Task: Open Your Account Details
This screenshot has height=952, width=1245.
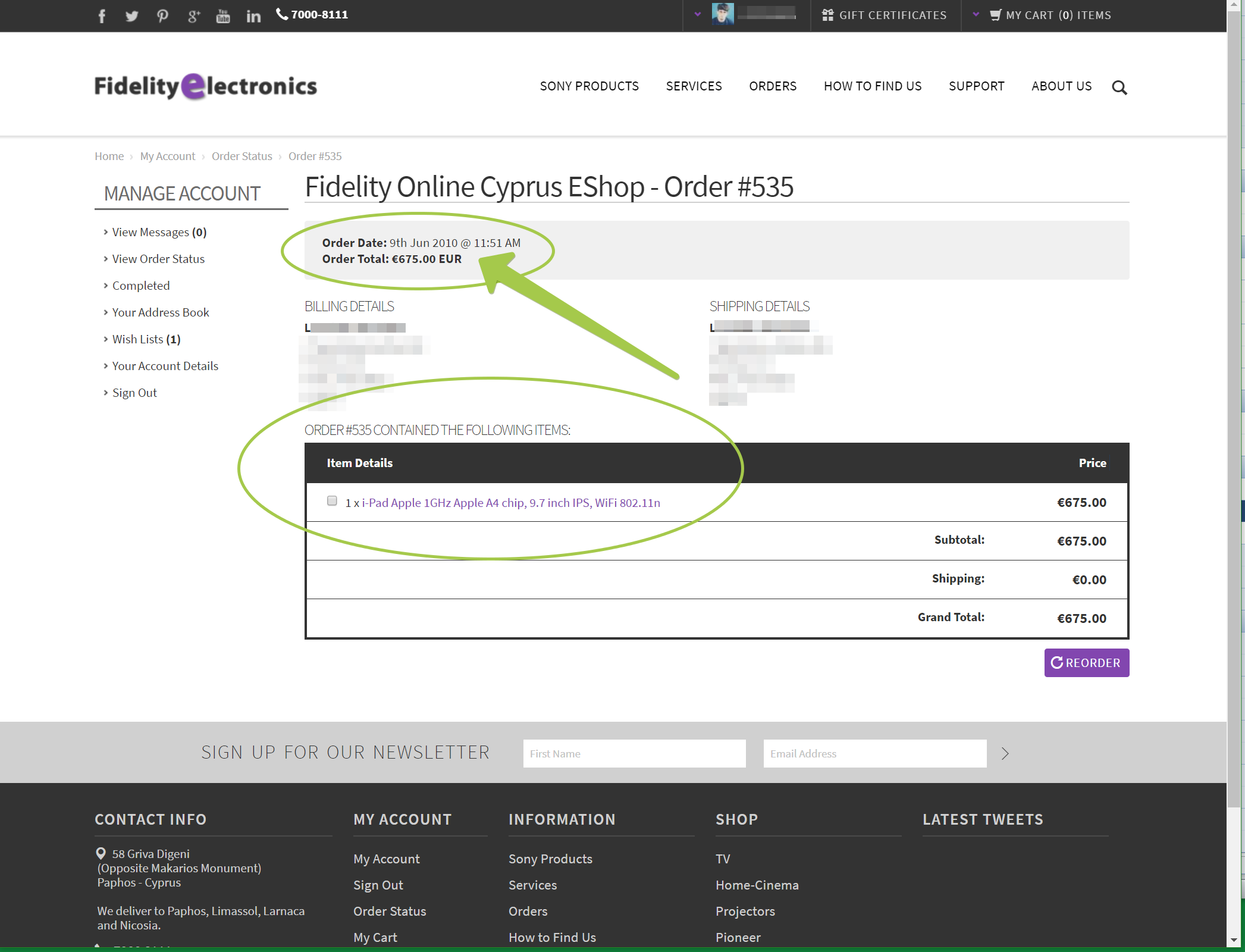Action: pos(165,366)
